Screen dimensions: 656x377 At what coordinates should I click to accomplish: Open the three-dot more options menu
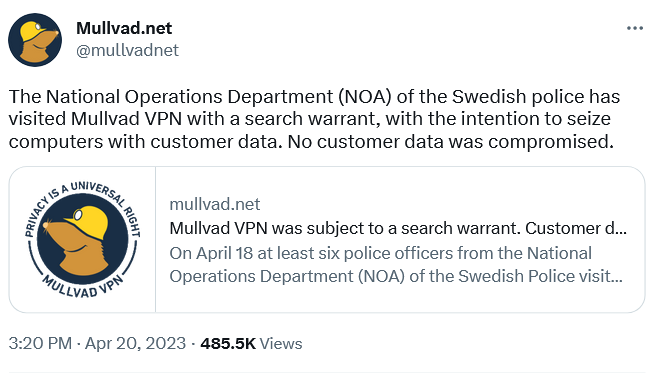634,28
